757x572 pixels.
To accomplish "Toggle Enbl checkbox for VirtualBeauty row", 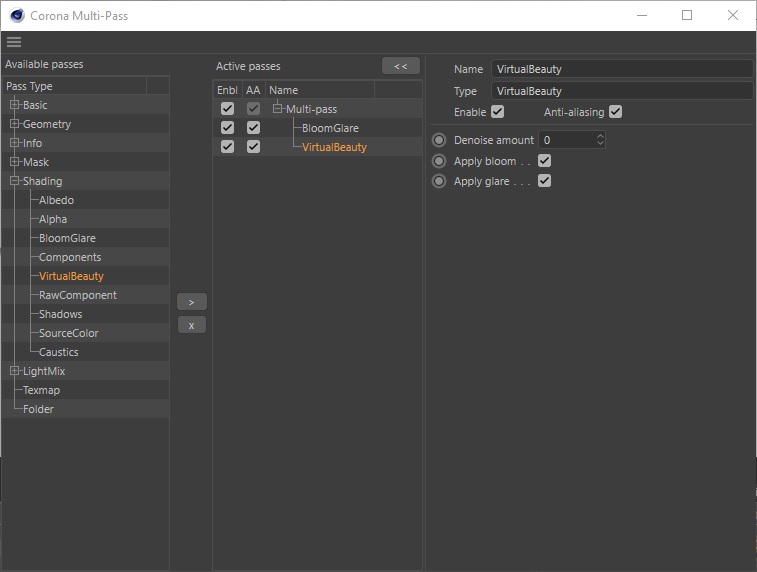I will coord(227,146).
